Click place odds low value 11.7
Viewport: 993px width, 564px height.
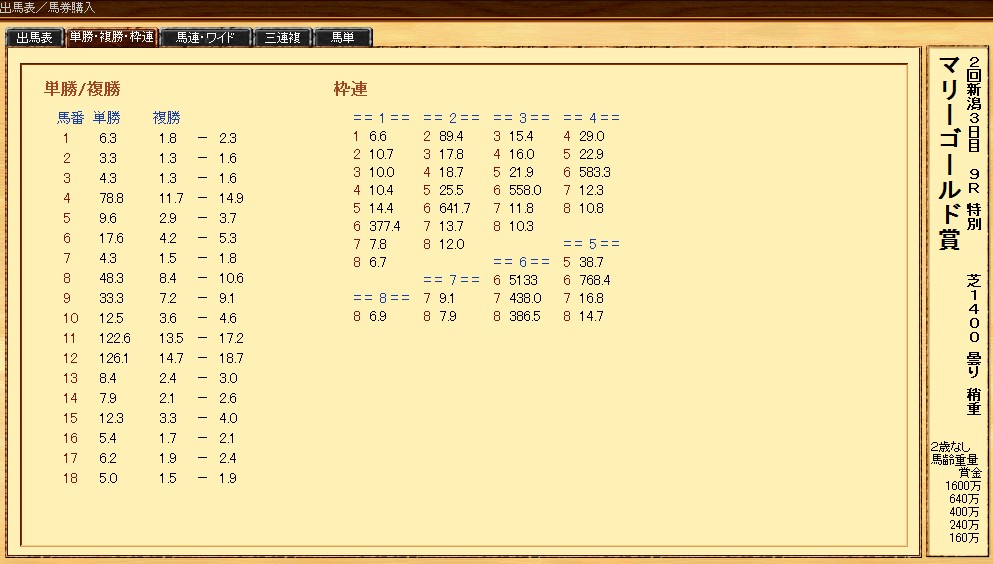tap(171, 198)
